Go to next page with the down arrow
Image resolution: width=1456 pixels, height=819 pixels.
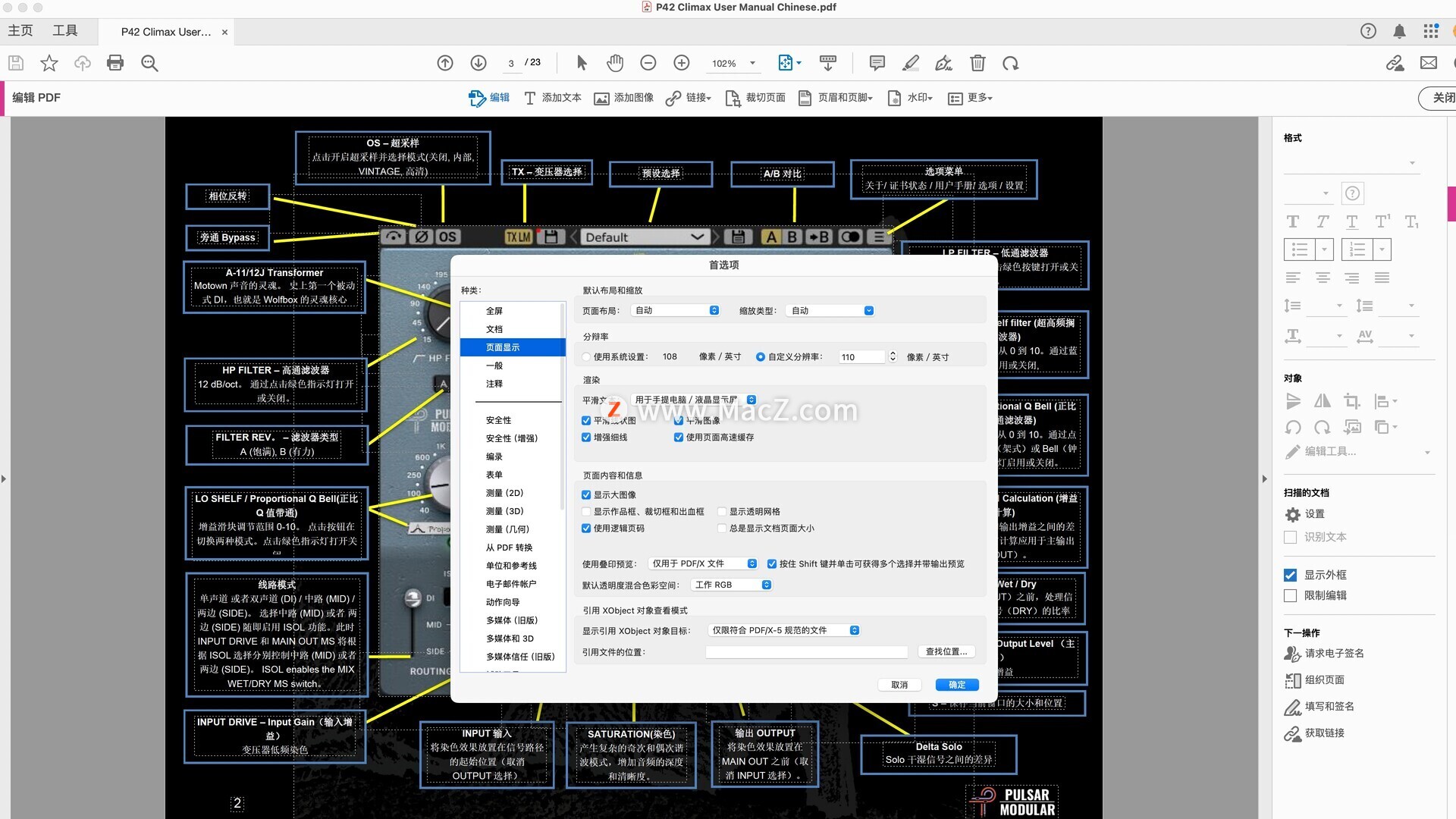(479, 63)
